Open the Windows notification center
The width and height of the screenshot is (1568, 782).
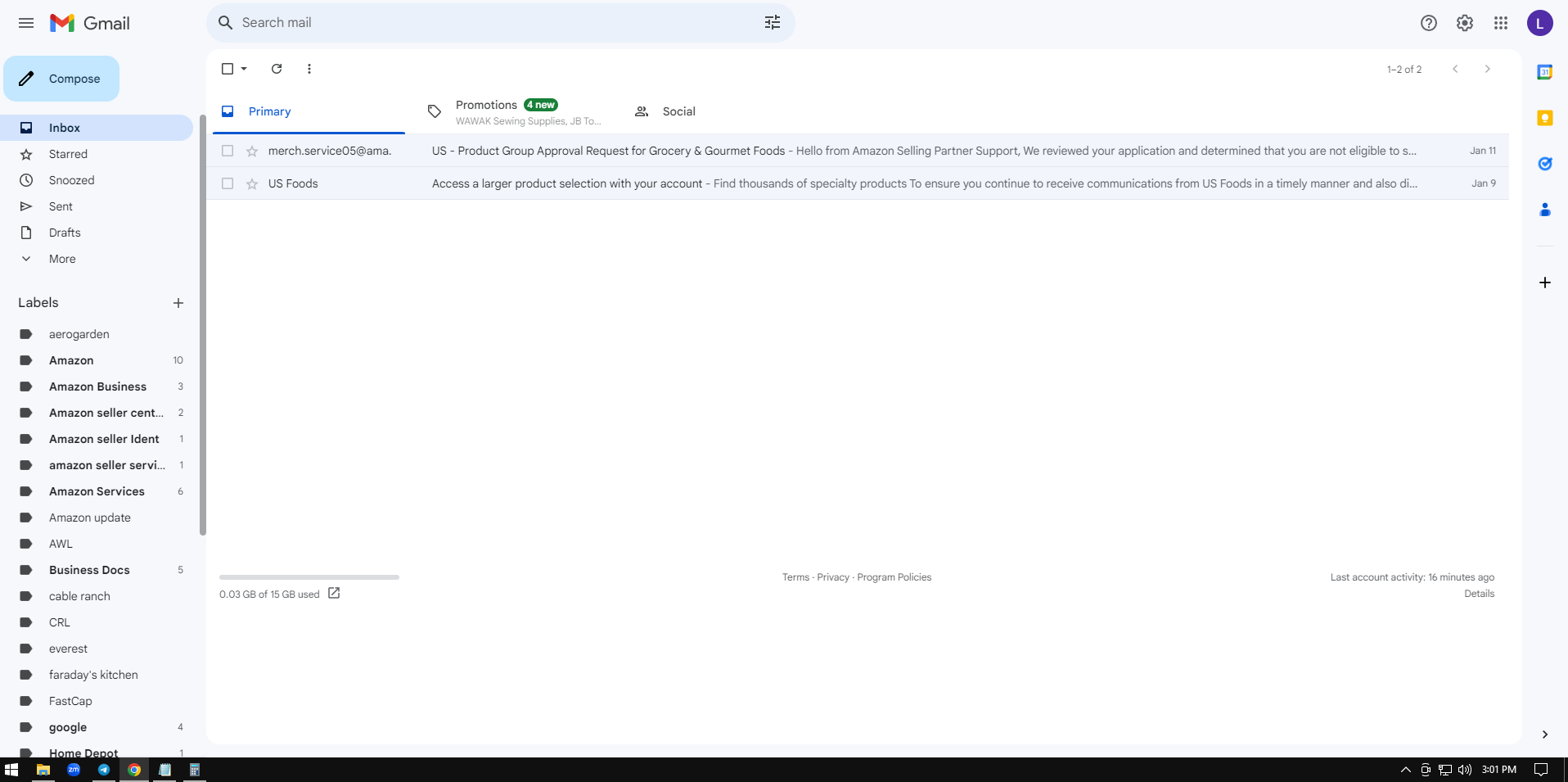tap(1541, 770)
